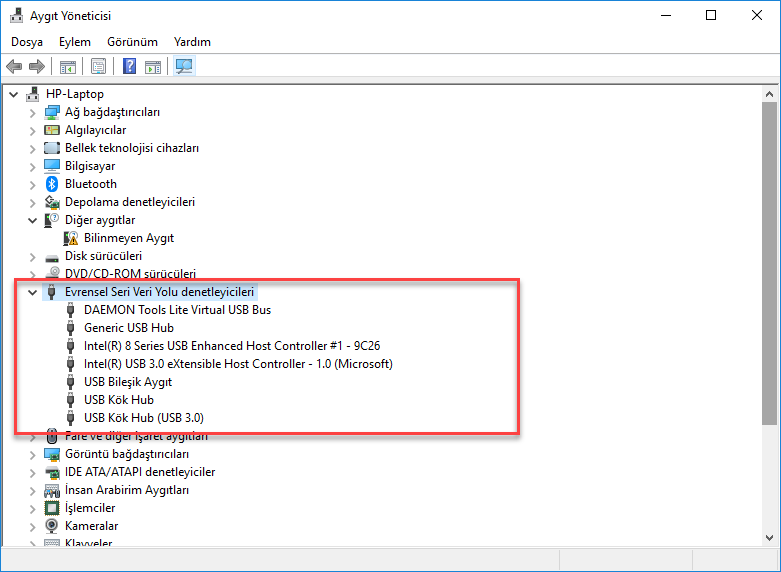Expand Bilgisayar category

[x=32, y=166]
